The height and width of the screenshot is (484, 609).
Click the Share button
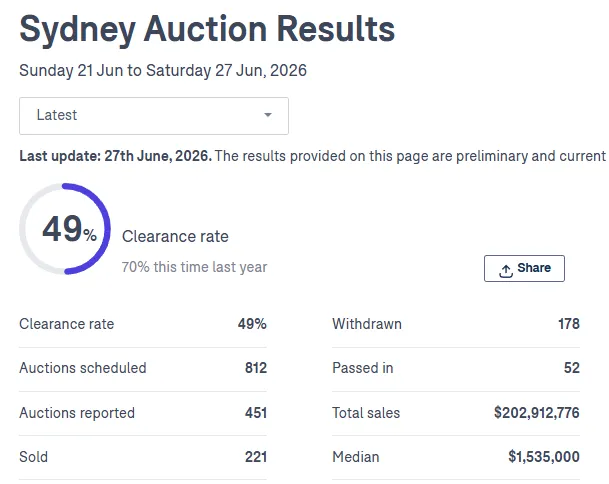[x=524, y=268]
